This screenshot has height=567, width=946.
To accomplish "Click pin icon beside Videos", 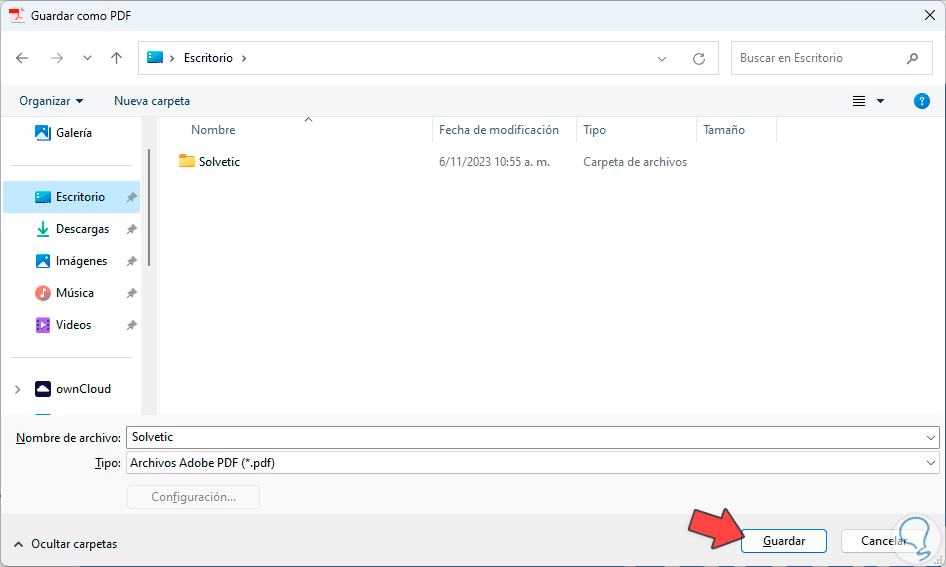I will [x=131, y=325].
